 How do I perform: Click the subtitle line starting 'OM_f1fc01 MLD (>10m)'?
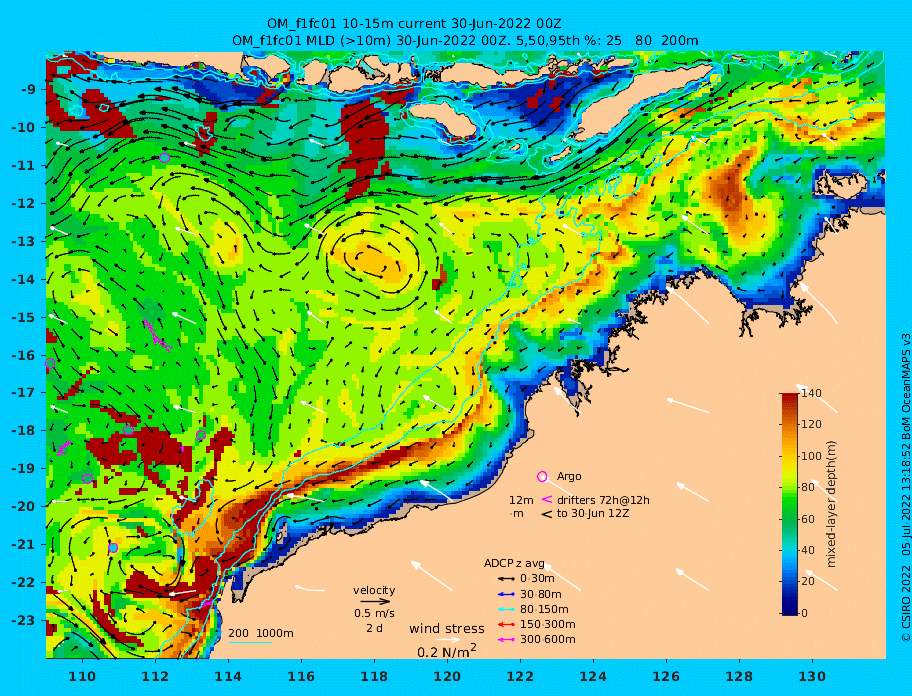pyautogui.click(x=465, y=41)
